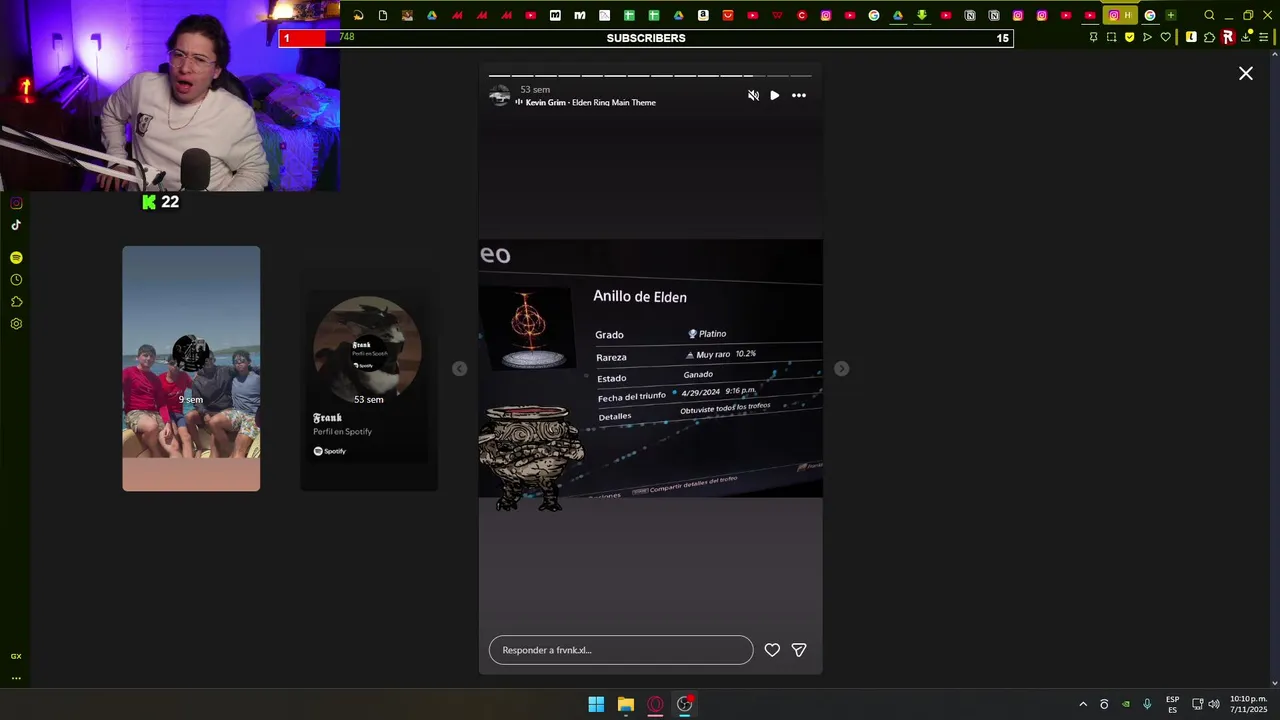Open the yellow extension icon in toolbar
This screenshot has width=1280, height=720.
[1191, 37]
